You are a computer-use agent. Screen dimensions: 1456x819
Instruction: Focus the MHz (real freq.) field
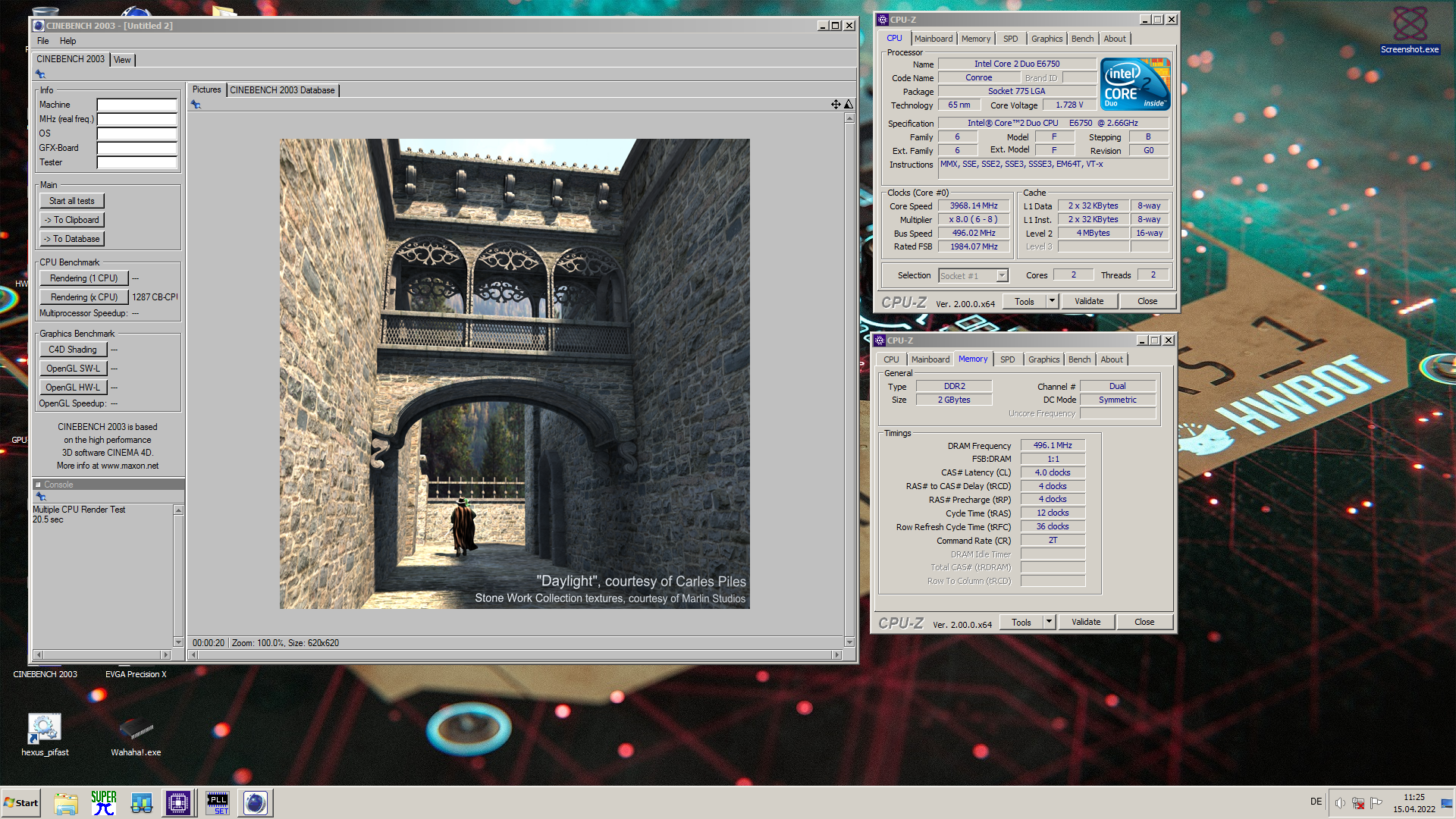coord(136,119)
